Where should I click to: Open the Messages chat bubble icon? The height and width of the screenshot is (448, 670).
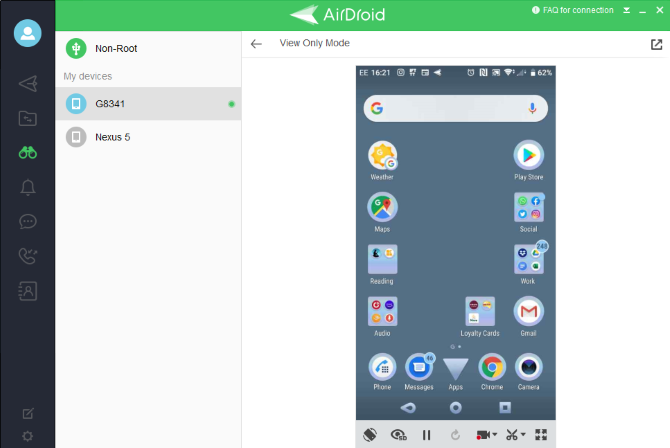click(x=28, y=221)
